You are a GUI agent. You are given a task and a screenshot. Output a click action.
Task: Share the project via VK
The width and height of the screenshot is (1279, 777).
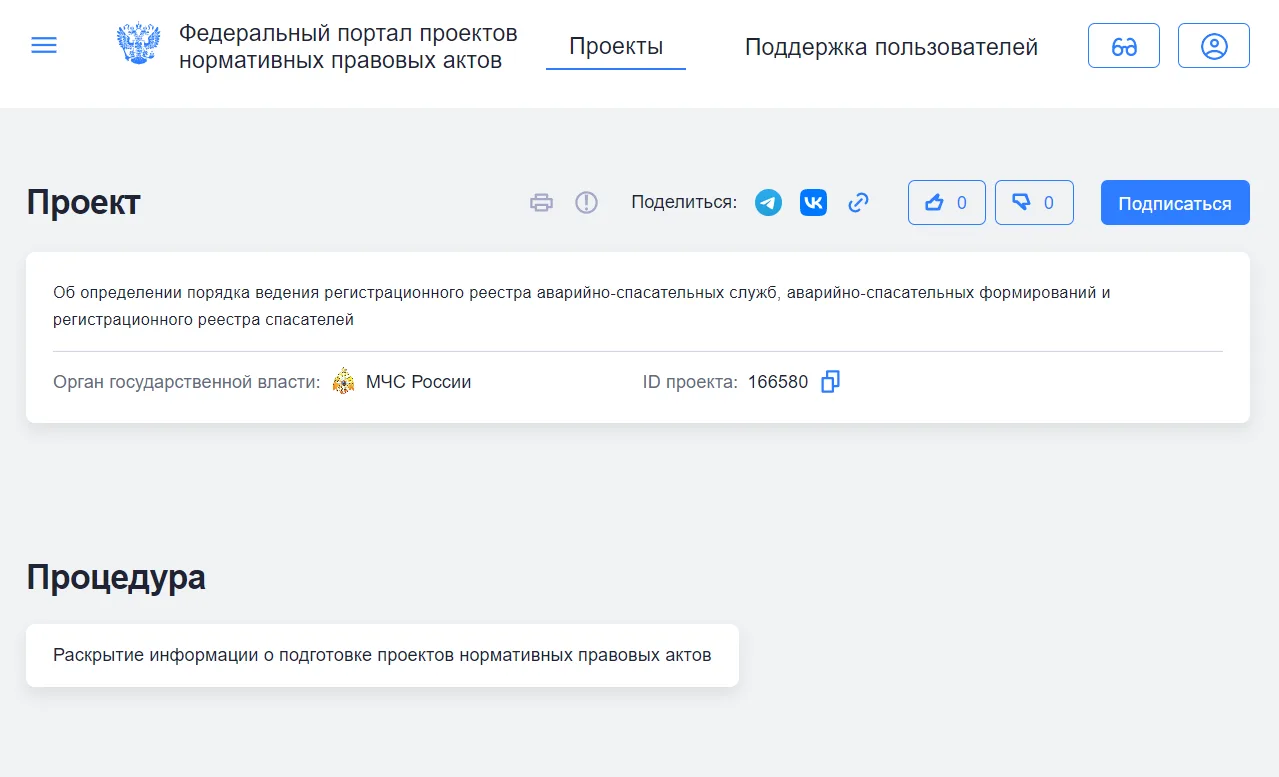click(813, 203)
